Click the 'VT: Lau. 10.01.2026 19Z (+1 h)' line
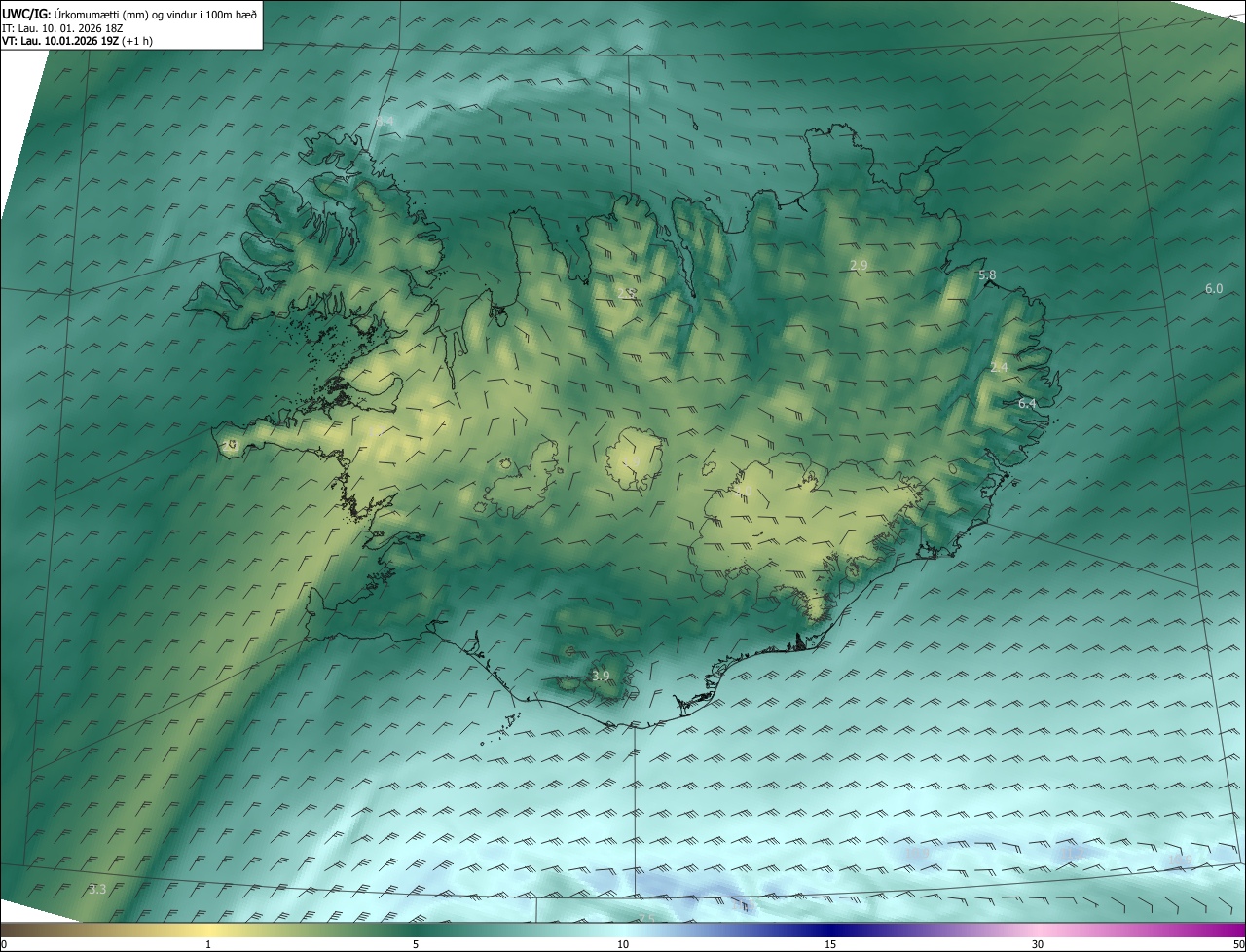Viewport: 1246px width, 952px height. tap(77, 41)
